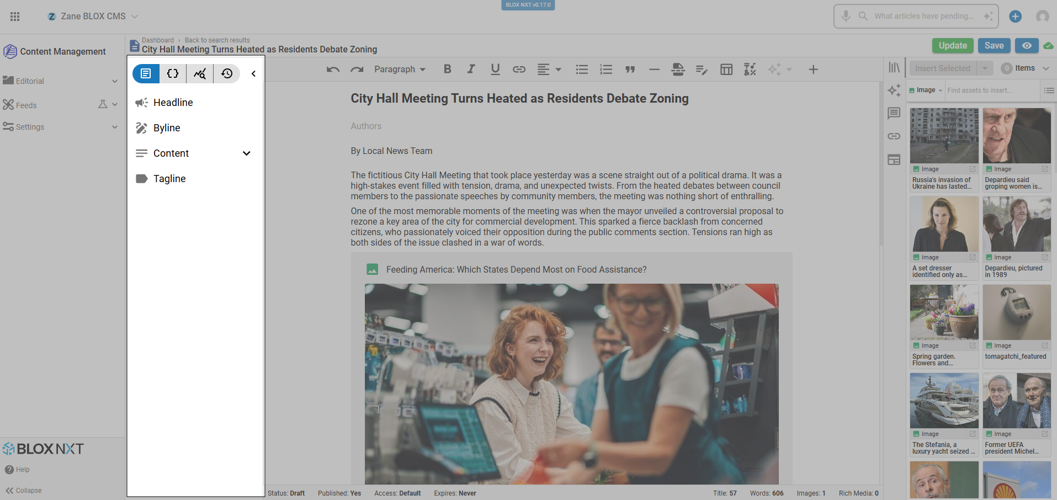Image resolution: width=1057 pixels, height=500 pixels.
Task: Open the Image asset type dropdown
Action: point(925,90)
